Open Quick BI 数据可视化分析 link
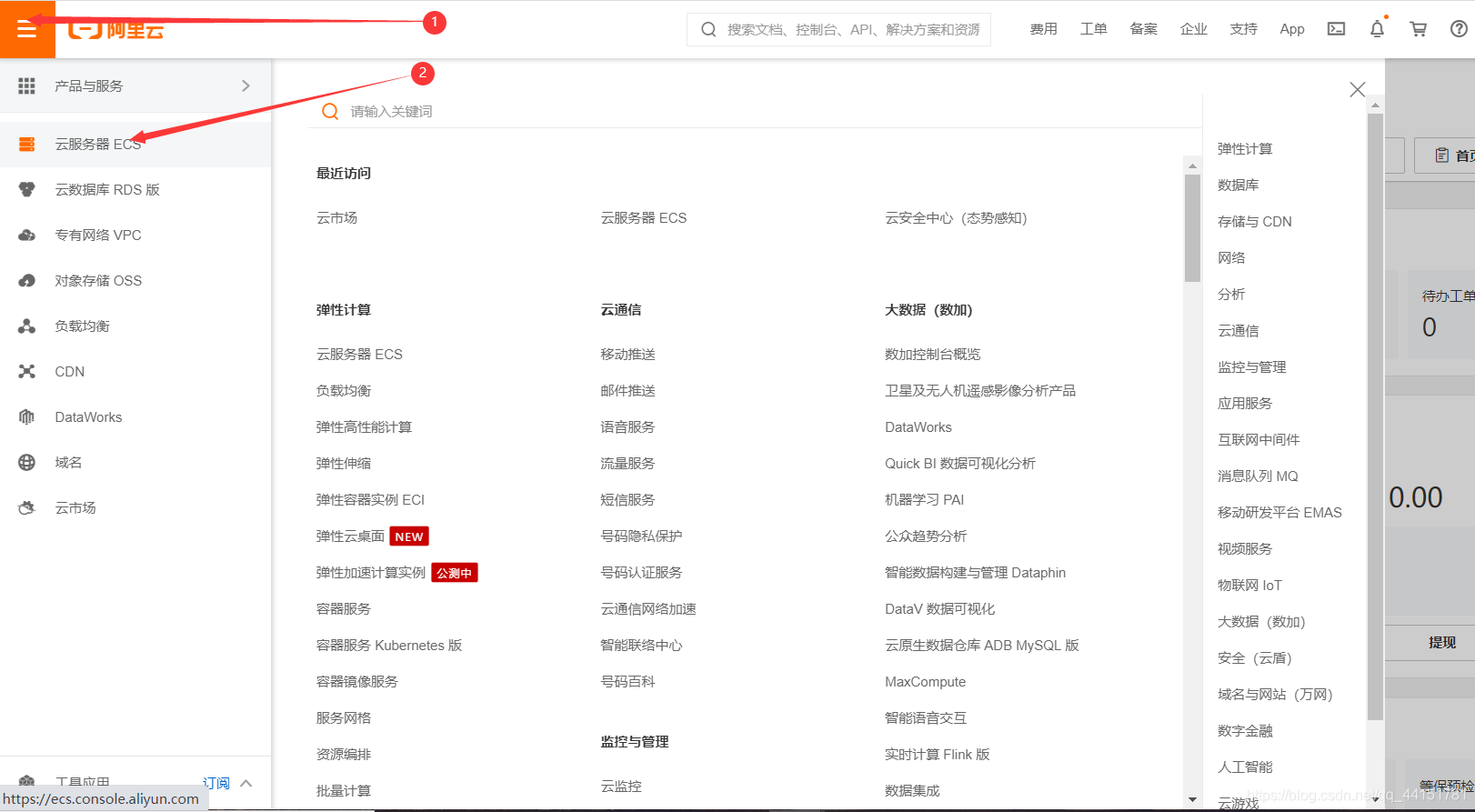Image resolution: width=1475 pixels, height=812 pixels. click(959, 463)
